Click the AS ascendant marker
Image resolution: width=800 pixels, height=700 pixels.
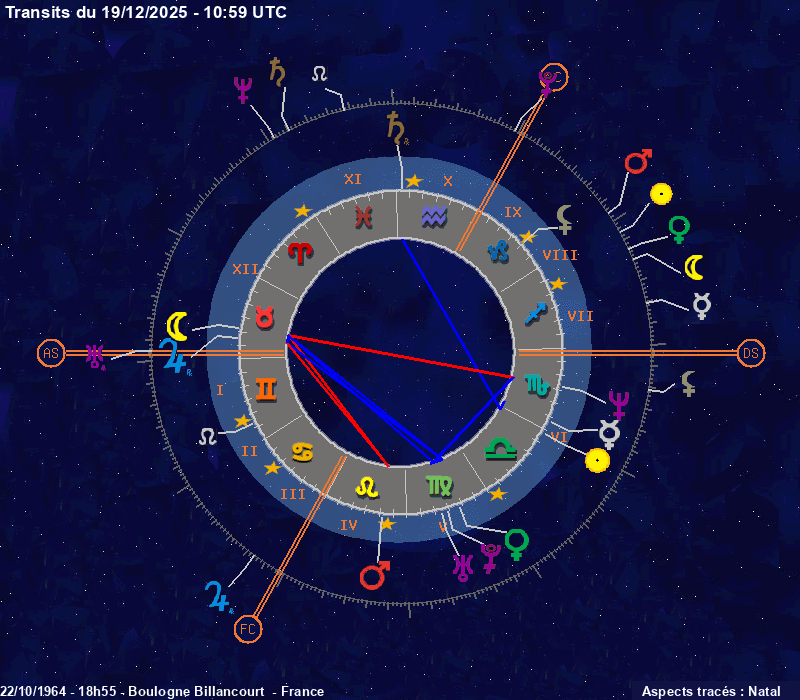50,353
